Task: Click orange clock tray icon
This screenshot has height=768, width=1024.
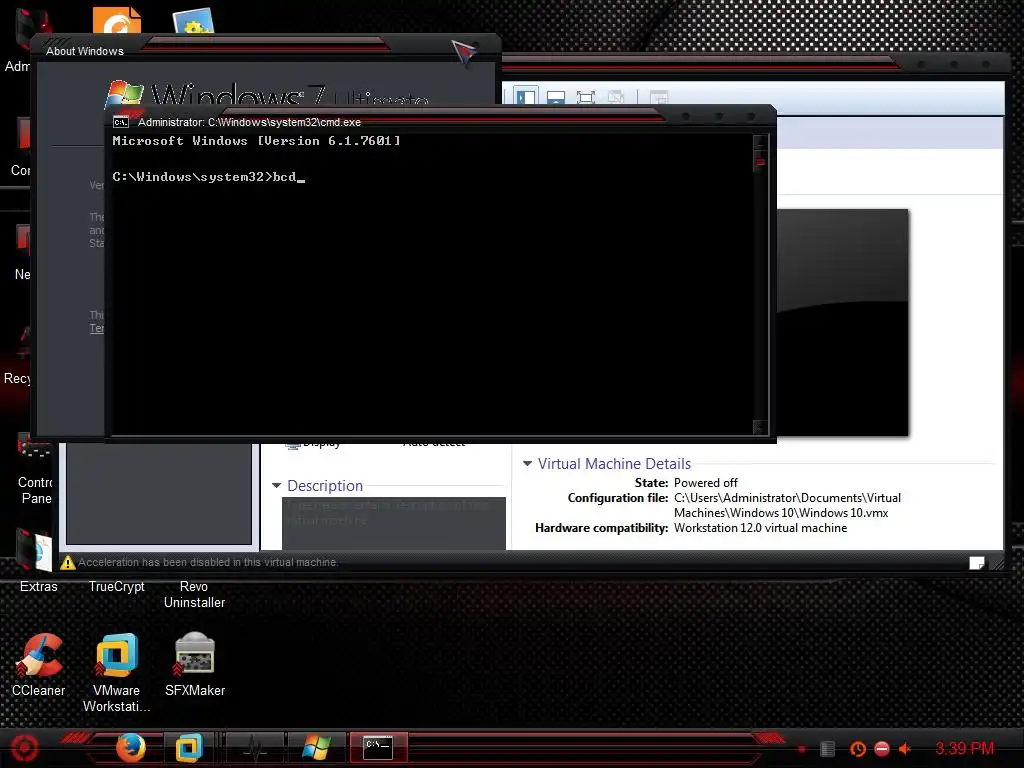Action: [x=857, y=749]
